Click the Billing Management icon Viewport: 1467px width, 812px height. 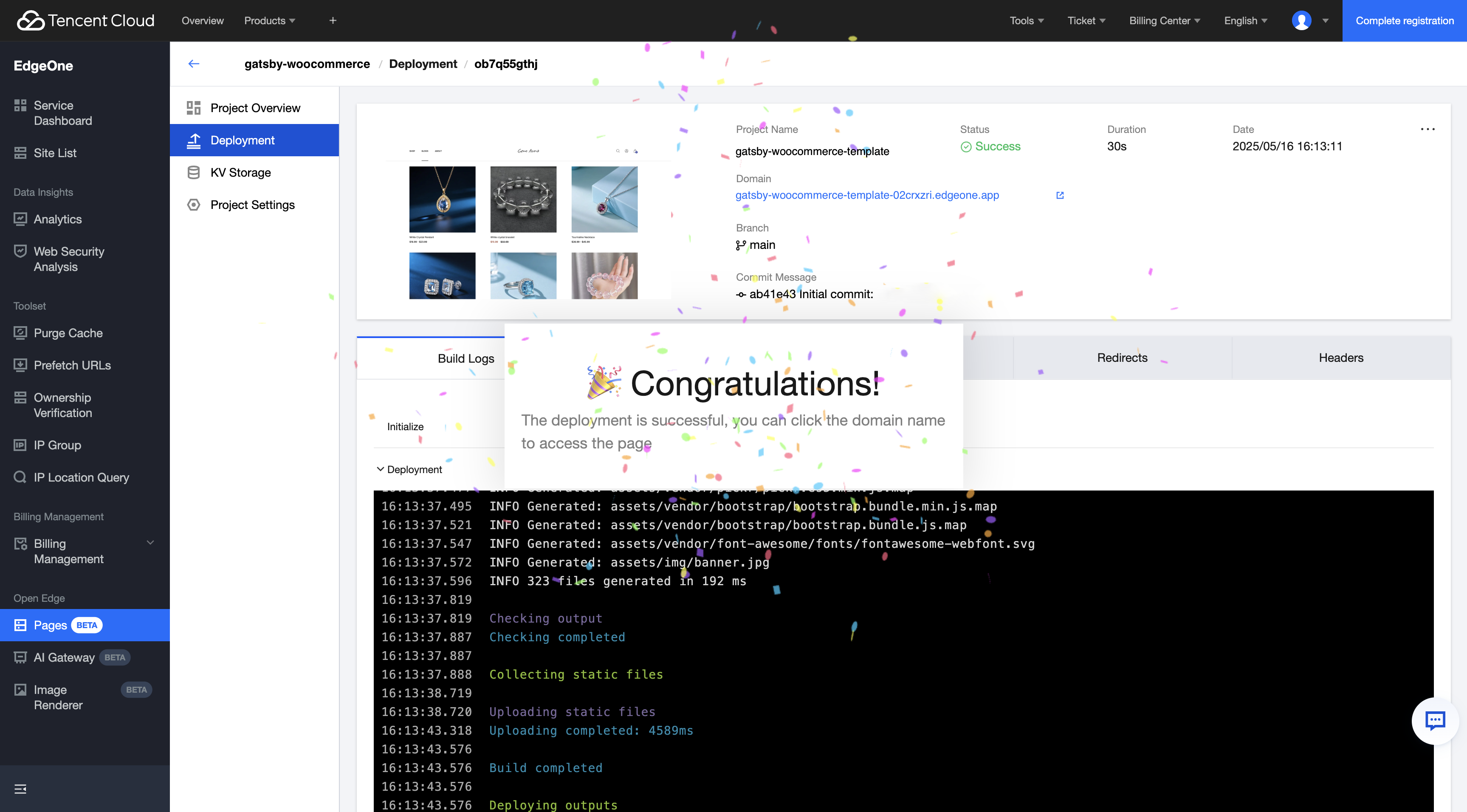[x=20, y=544]
